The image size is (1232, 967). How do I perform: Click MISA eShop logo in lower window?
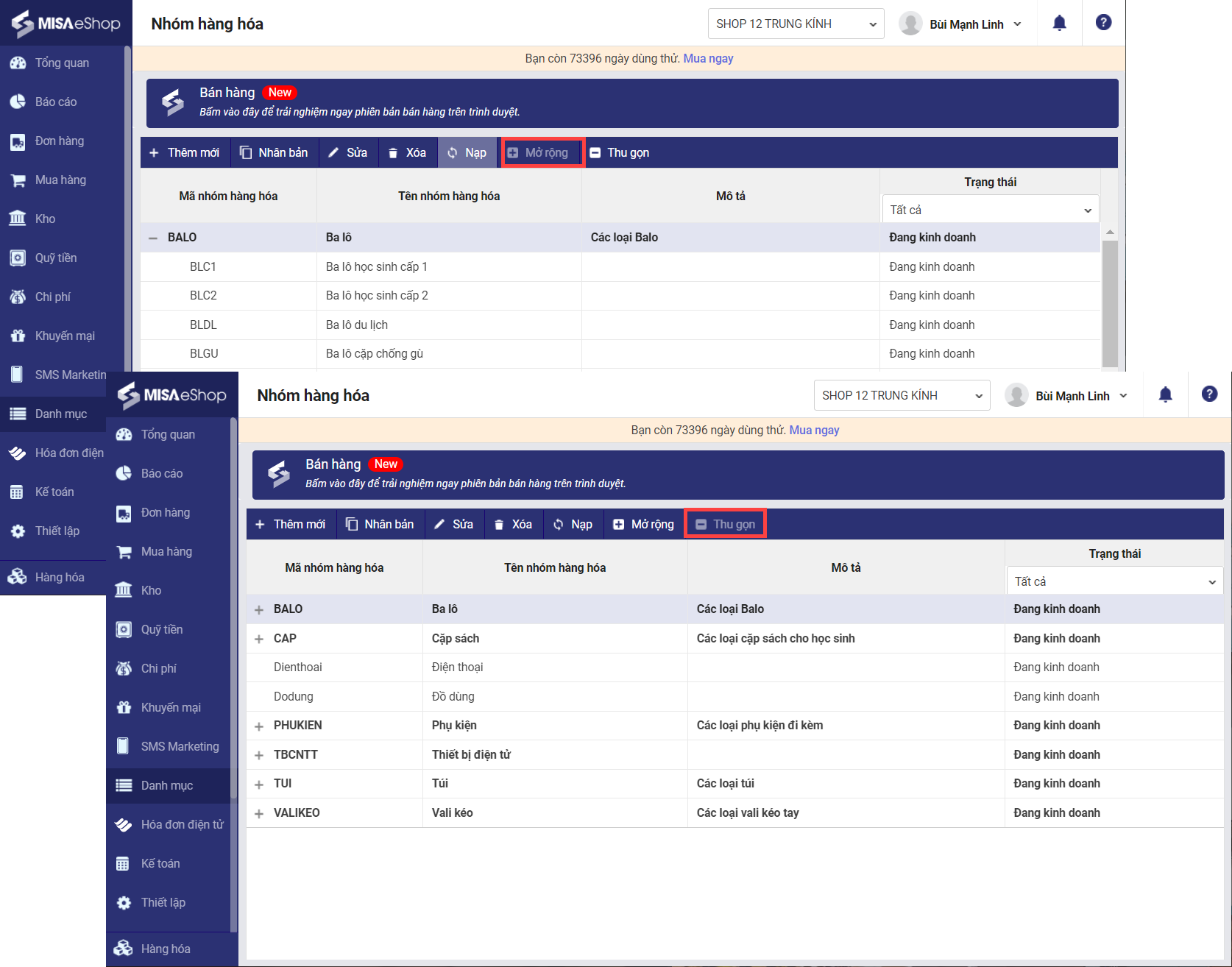pos(172,395)
